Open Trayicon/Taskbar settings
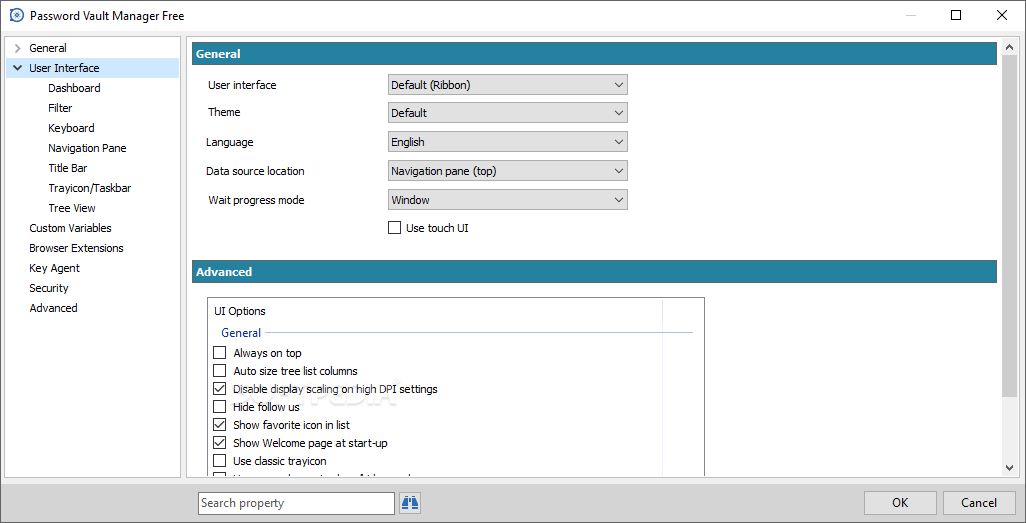 (x=90, y=188)
